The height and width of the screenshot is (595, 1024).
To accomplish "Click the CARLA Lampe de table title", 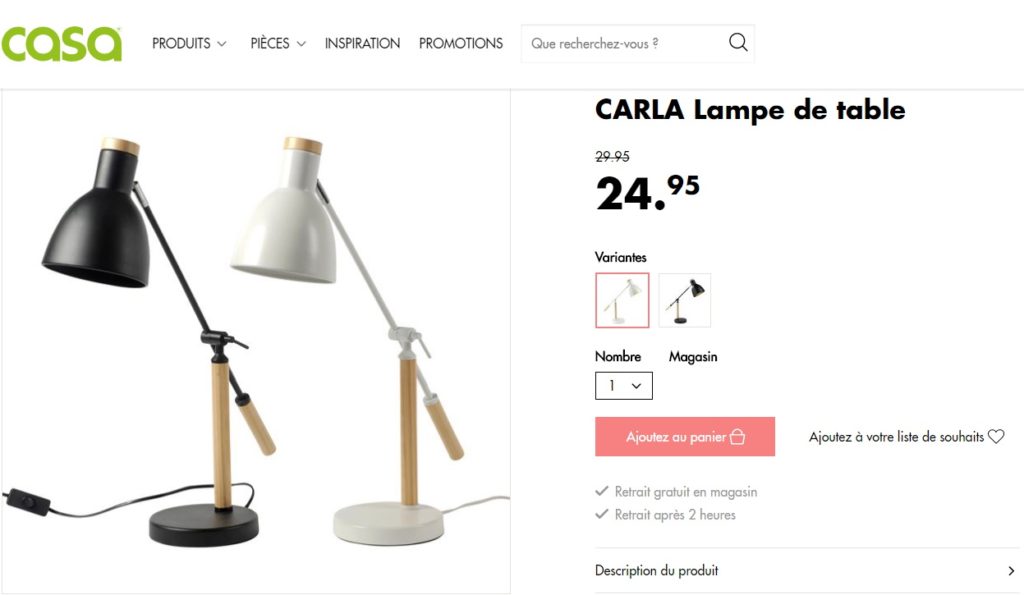I will (x=750, y=110).
